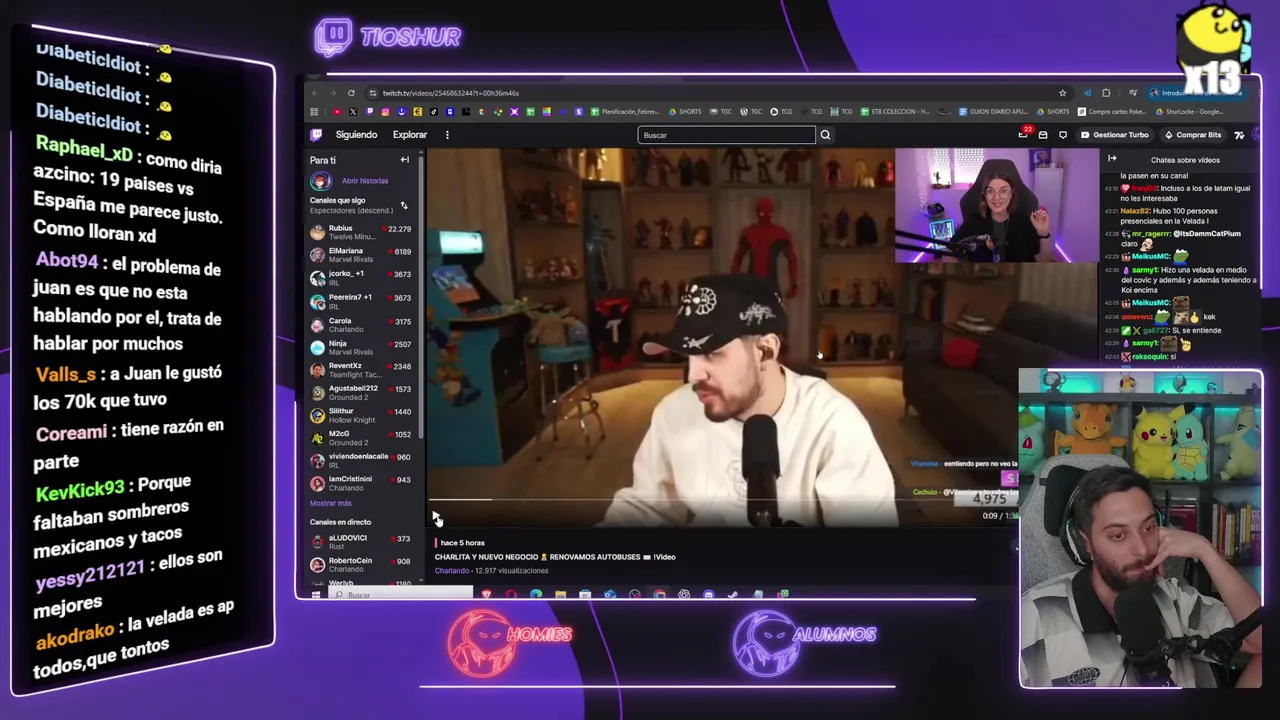The height and width of the screenshot is (720, 1280).
Task: Open aLUDOVICI live channel in sidebar
Action: (x=360, y=542)
